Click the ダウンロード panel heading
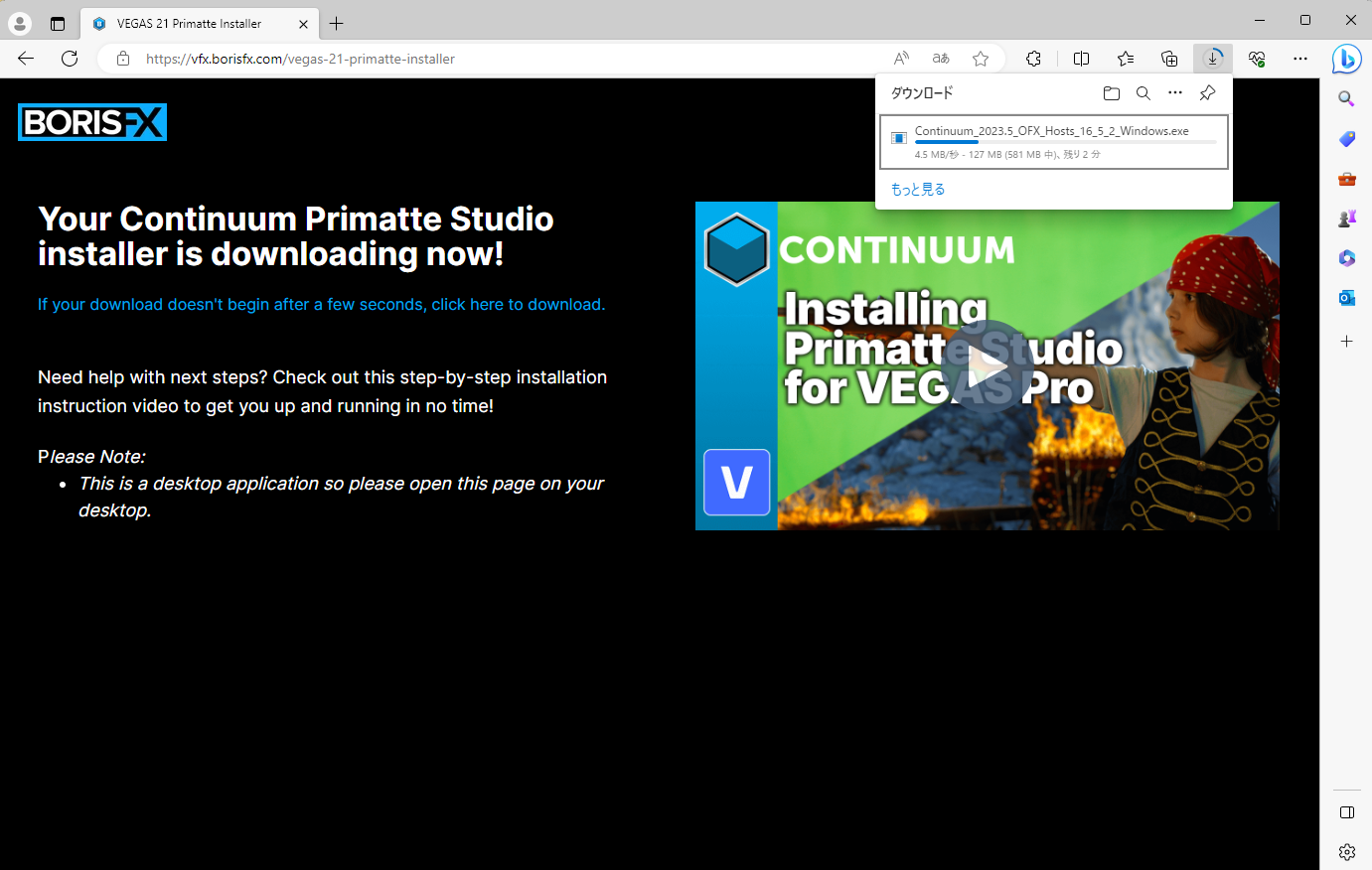Image resolution: width=1372 pixels, height=870 pixels. pyautogui.click(x=922, y=93)
